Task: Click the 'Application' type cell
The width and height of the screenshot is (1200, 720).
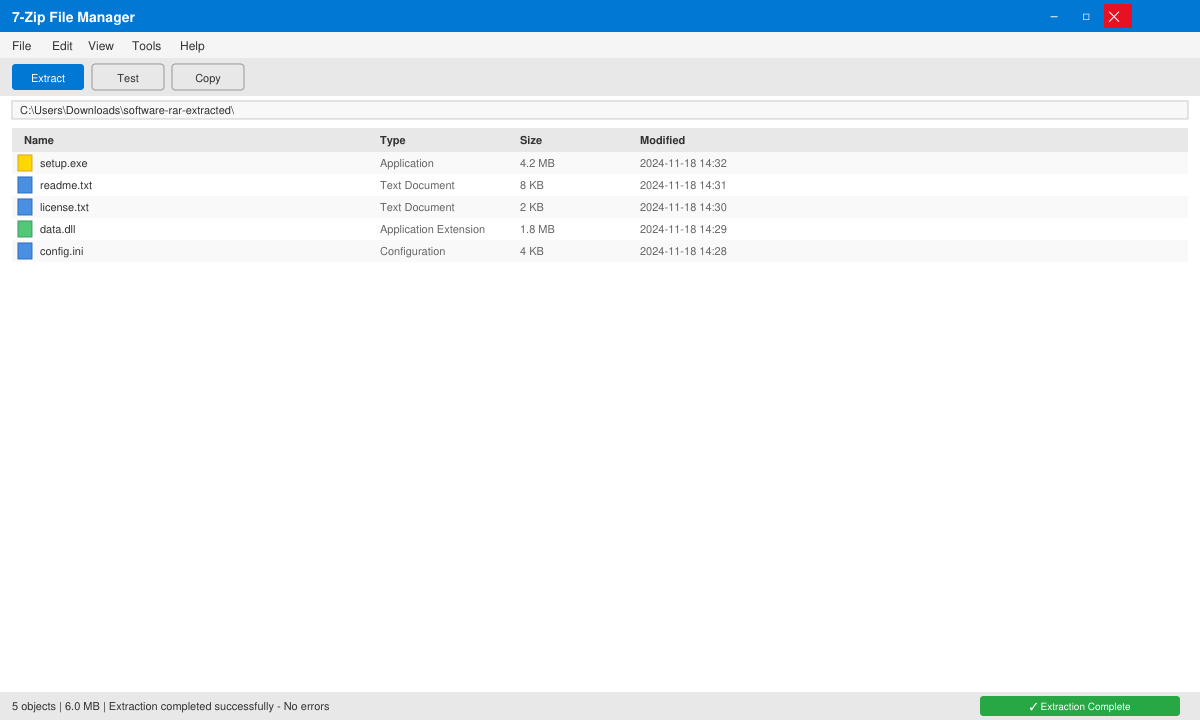Action: 407,163
